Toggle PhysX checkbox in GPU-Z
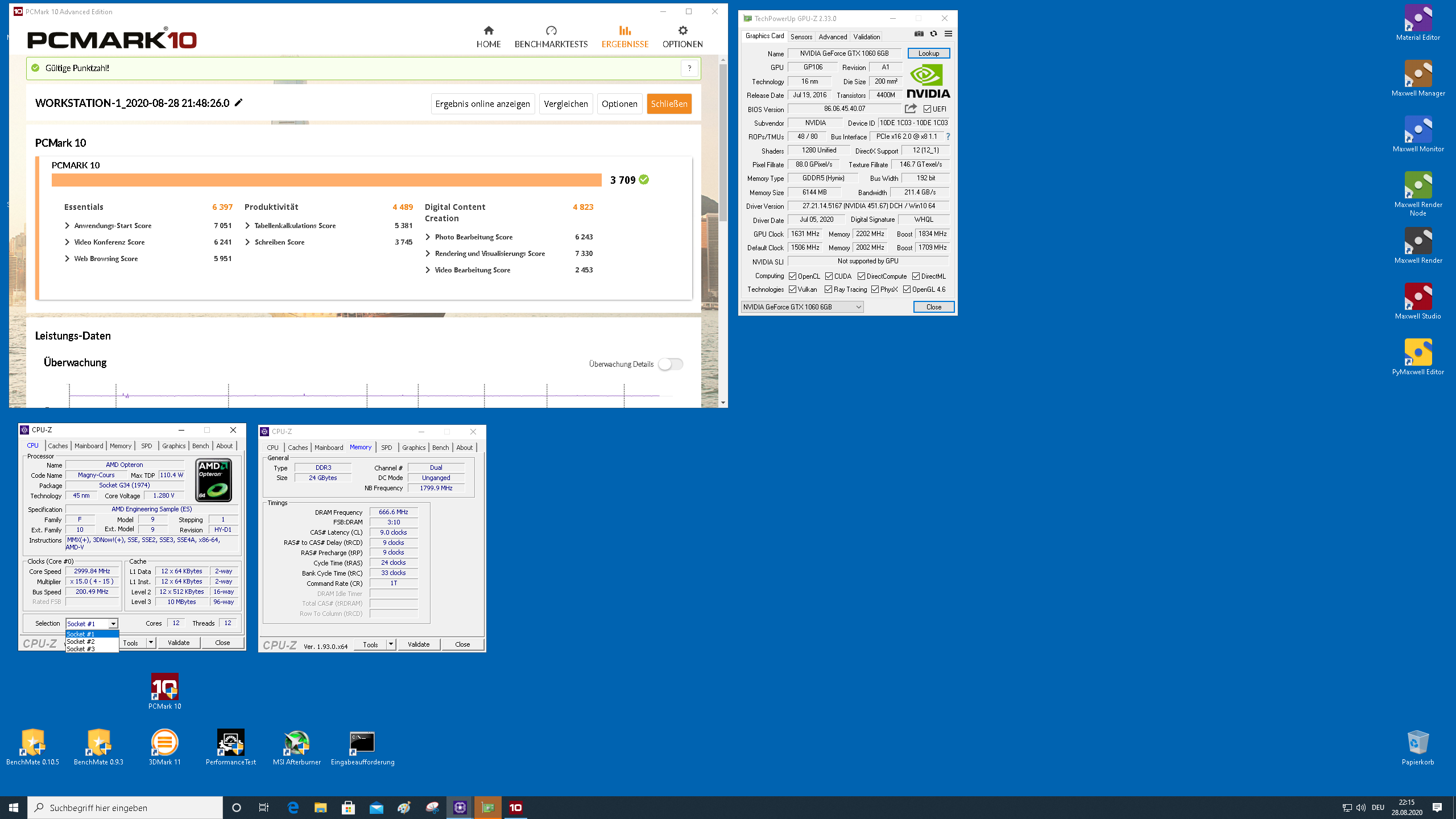 (x=875, y=289)
